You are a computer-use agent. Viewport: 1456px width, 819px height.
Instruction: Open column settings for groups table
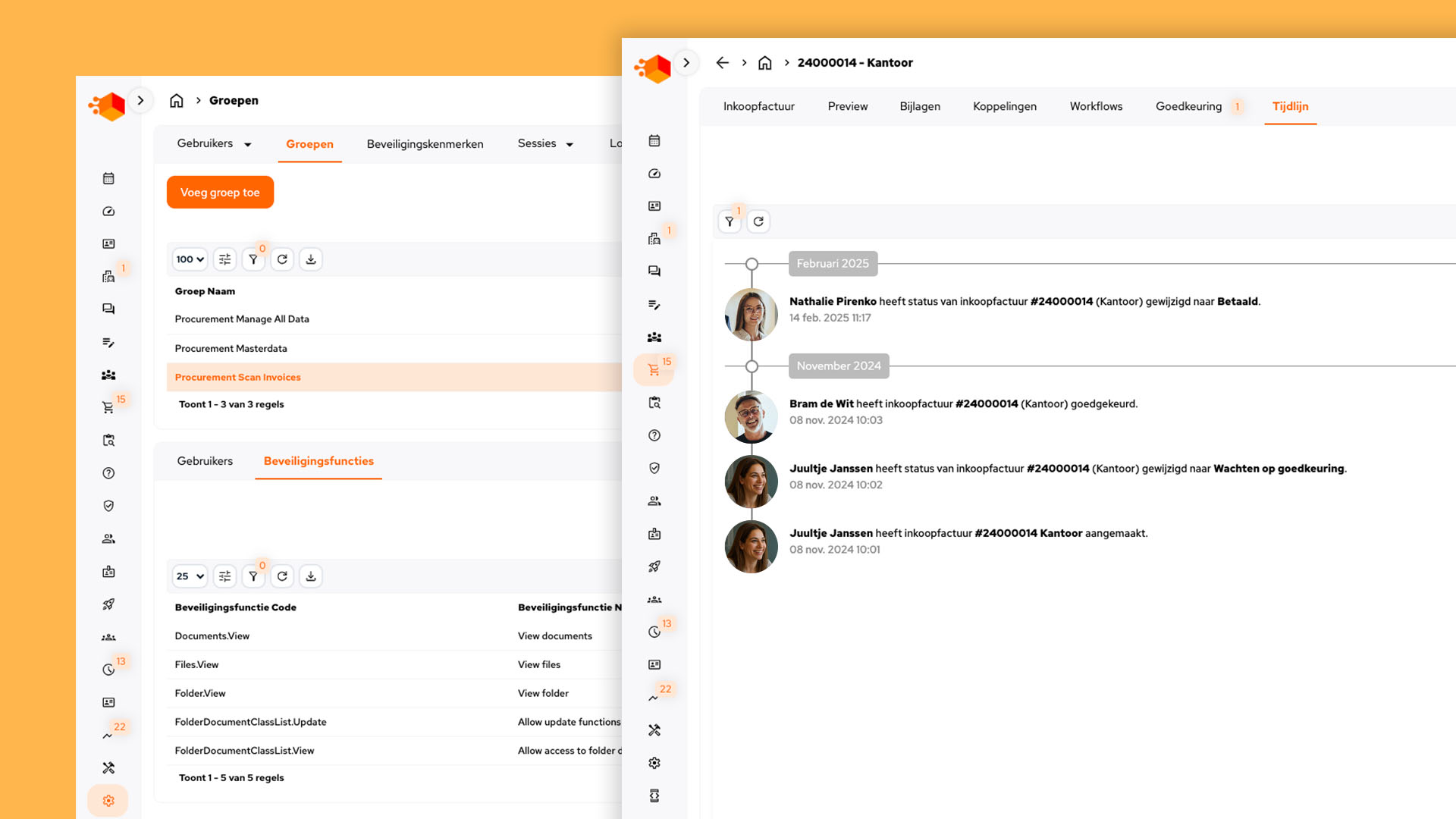point(224,259)
